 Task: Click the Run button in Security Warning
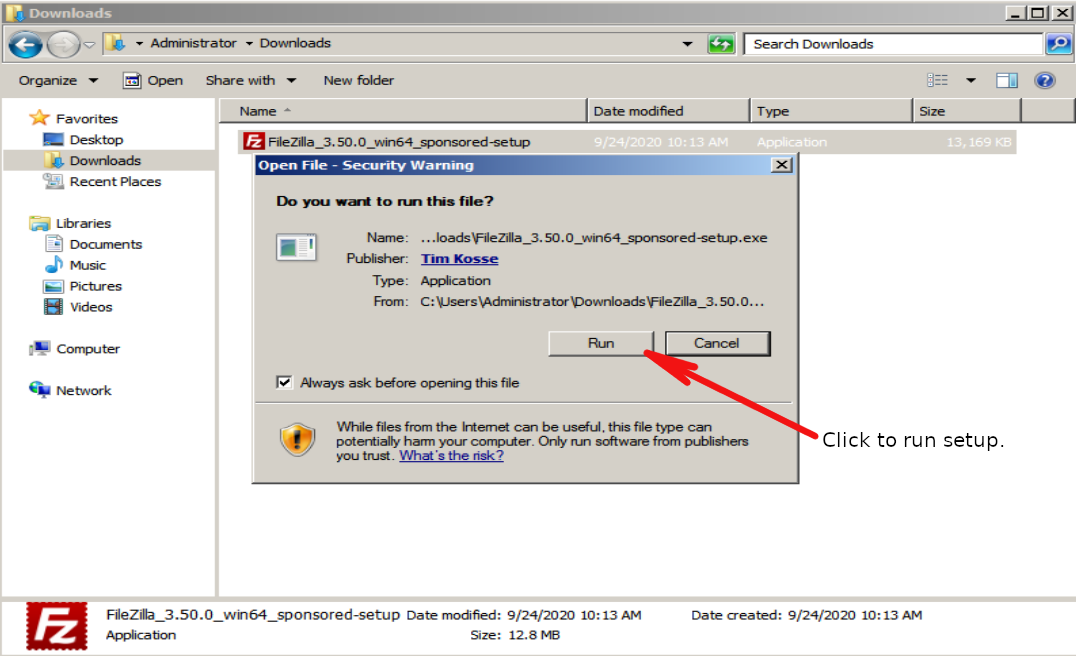pos(600,343)
